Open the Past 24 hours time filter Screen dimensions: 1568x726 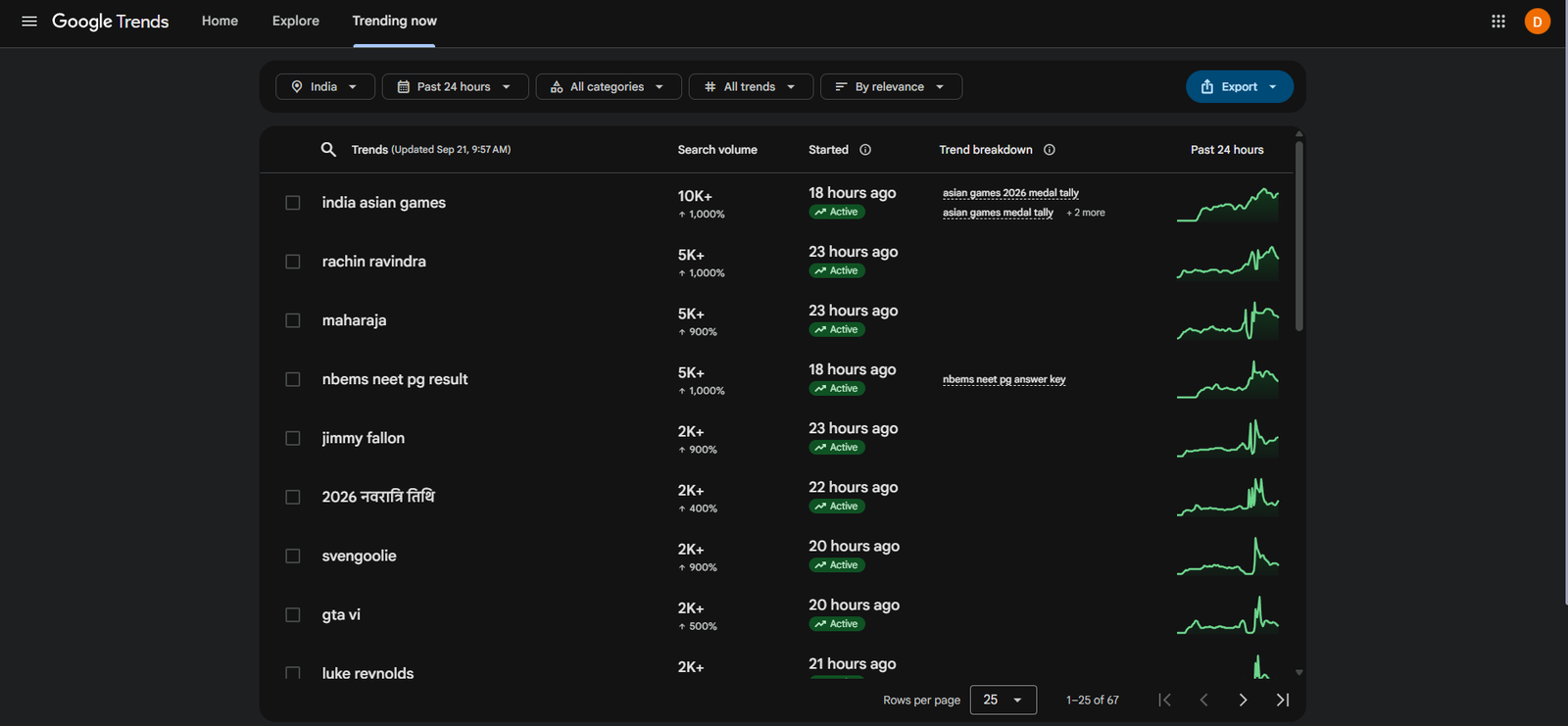tap(455, 87)
